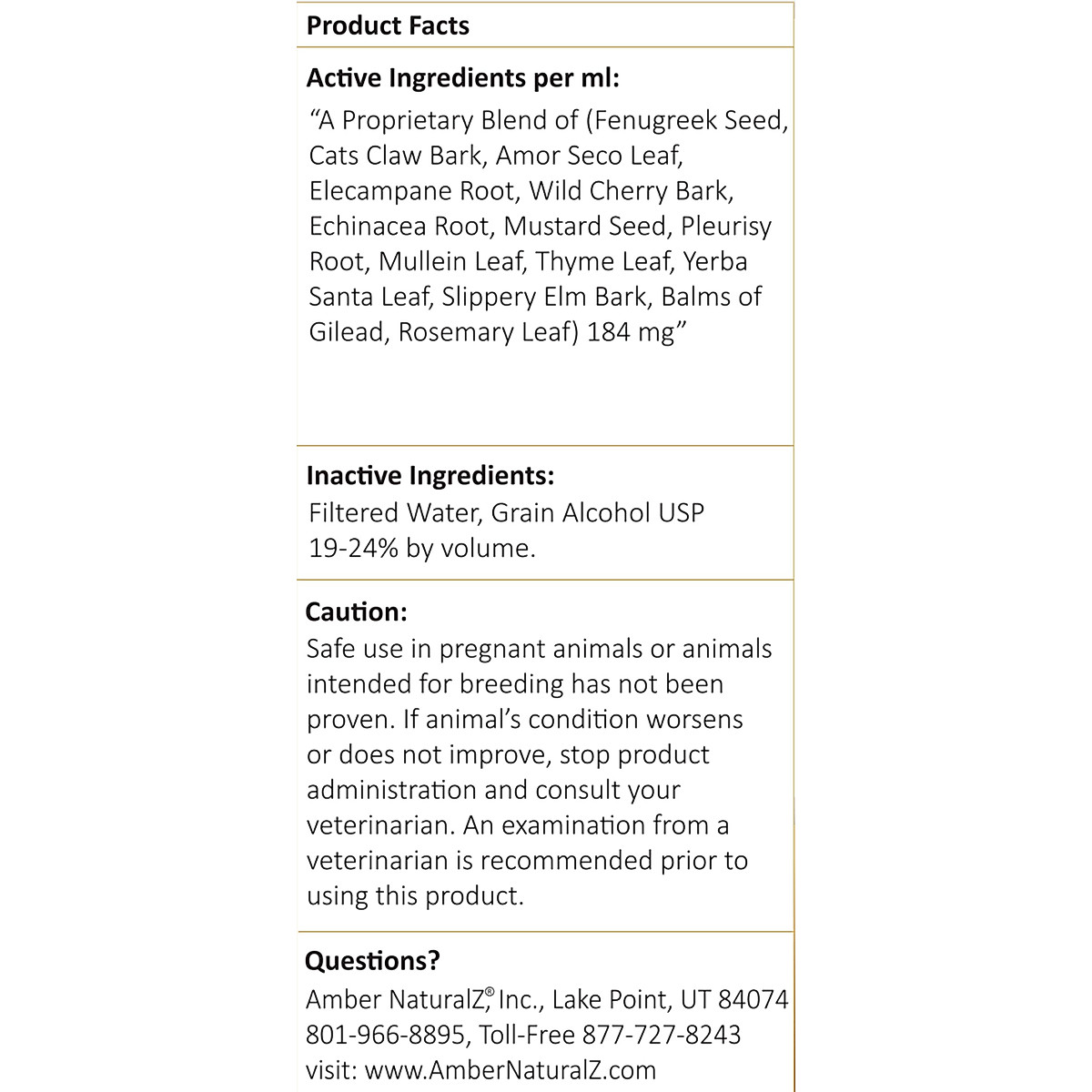
Task: Click the Wild Cherry Bark ingredient
Action: (630, 191)
